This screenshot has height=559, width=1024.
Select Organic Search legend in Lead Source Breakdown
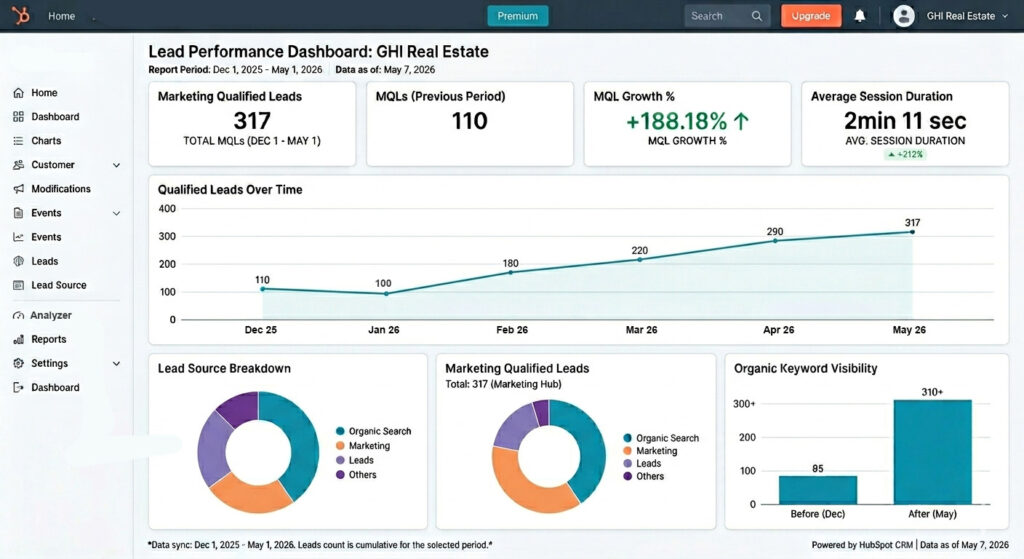click(x=374, y=431)
